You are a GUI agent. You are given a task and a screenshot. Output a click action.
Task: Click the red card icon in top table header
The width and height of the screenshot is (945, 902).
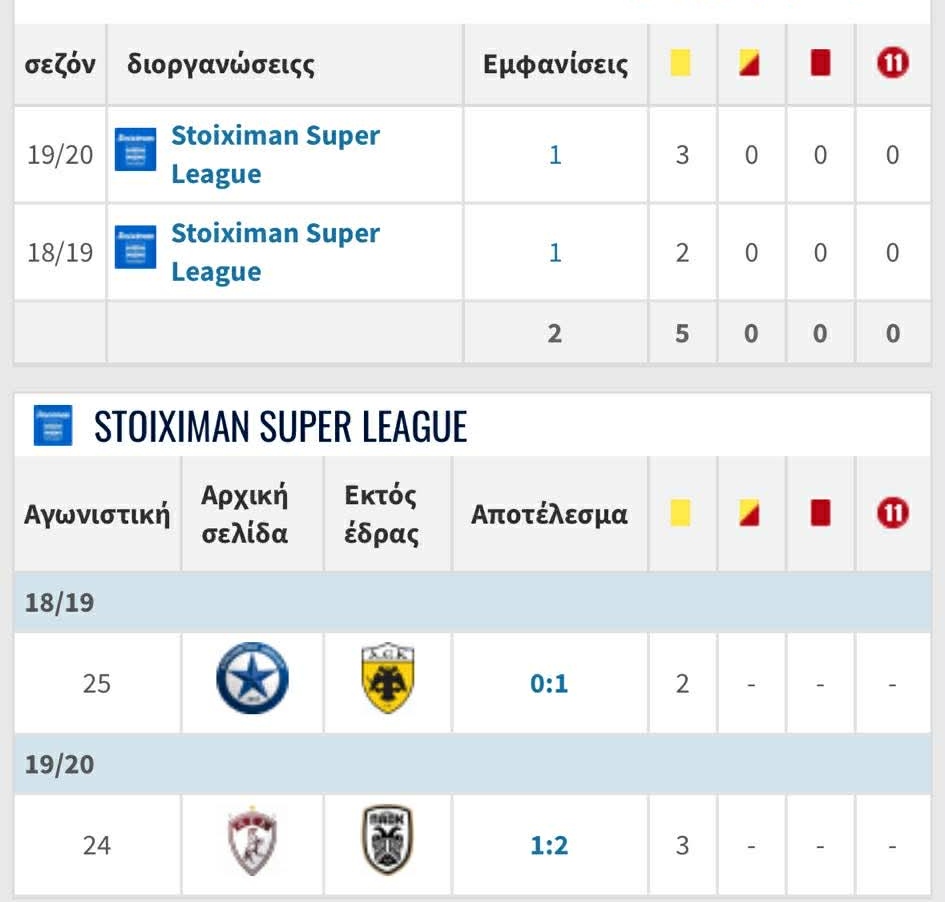coord(820,64)
